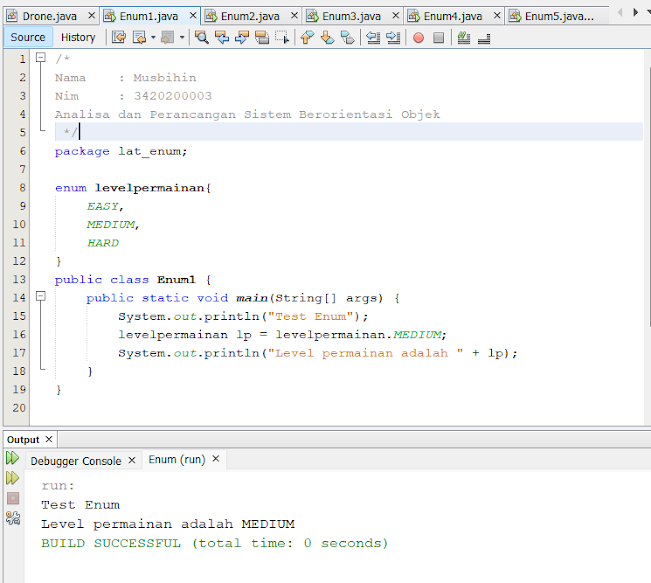Click 'public class Enum1' line
Viewport: 651px width, 583px height.
pyautogui.click(x=133, y=279)
